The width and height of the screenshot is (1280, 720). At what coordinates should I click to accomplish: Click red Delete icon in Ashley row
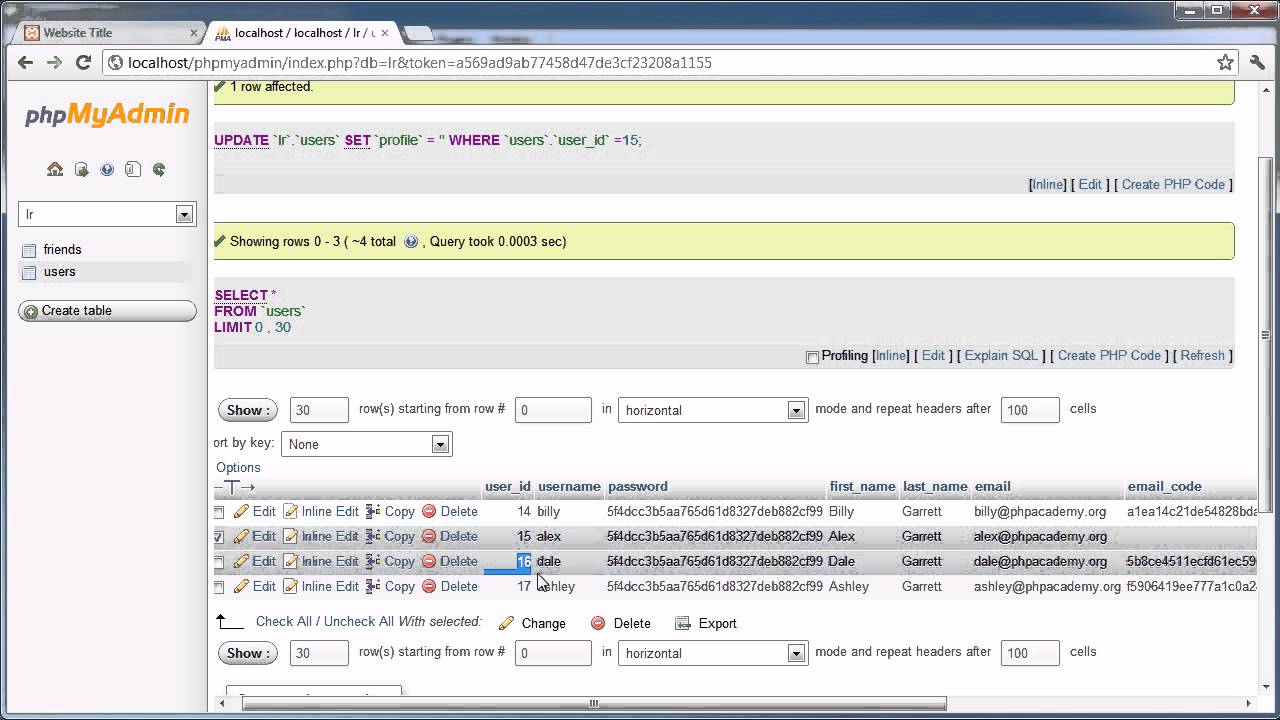429,586
